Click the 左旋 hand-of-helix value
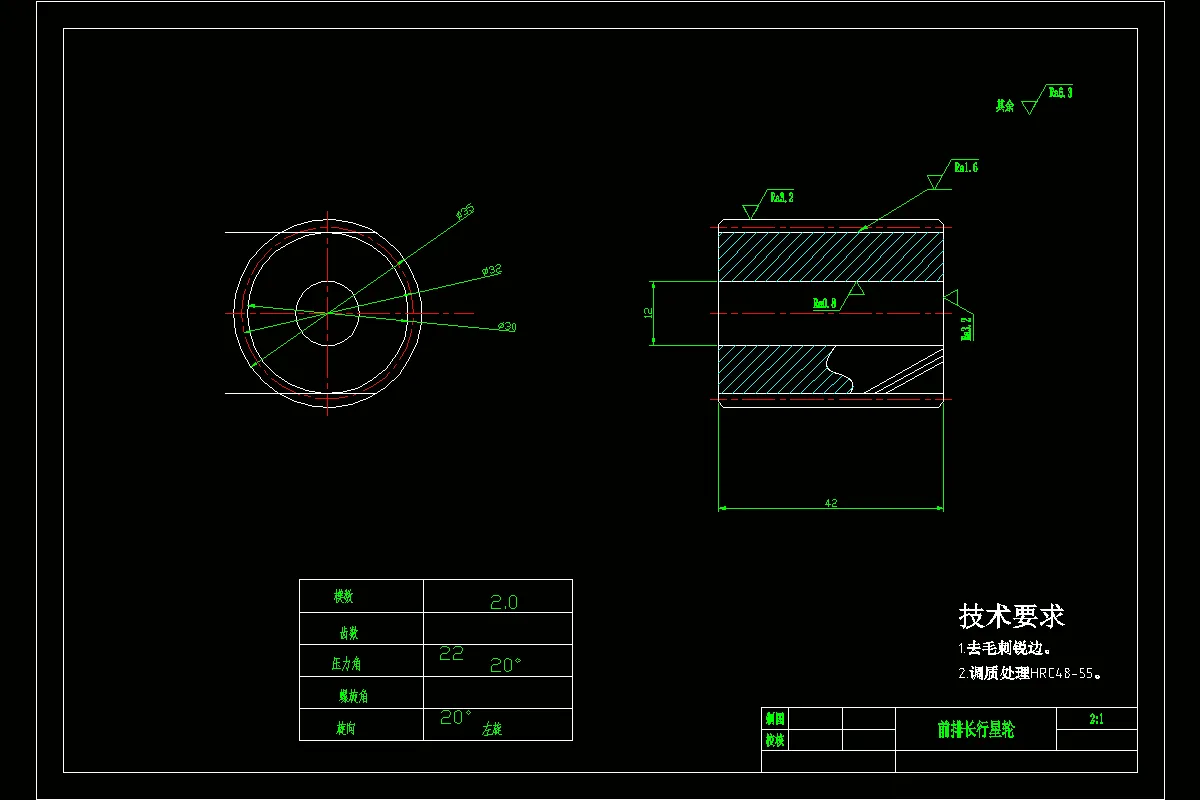 tap(492, 730)
